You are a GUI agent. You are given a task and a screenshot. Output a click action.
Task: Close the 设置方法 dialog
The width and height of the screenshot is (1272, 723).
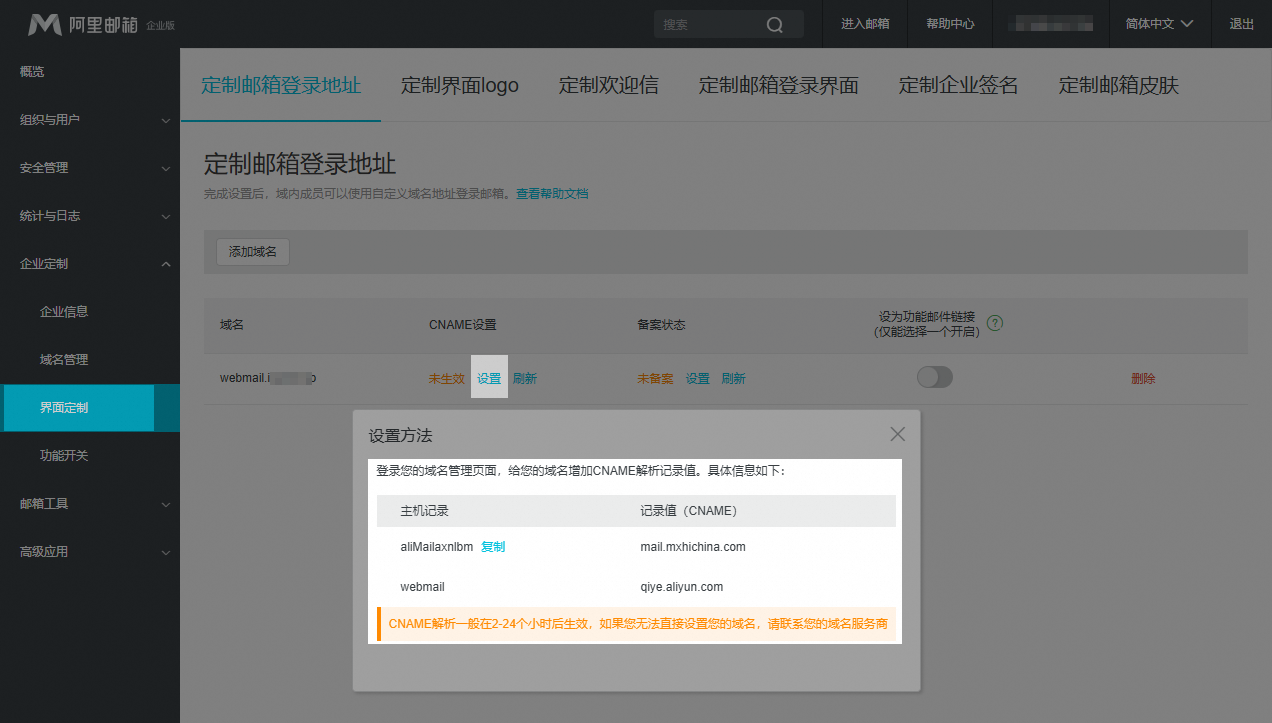(x=897, y=434)
